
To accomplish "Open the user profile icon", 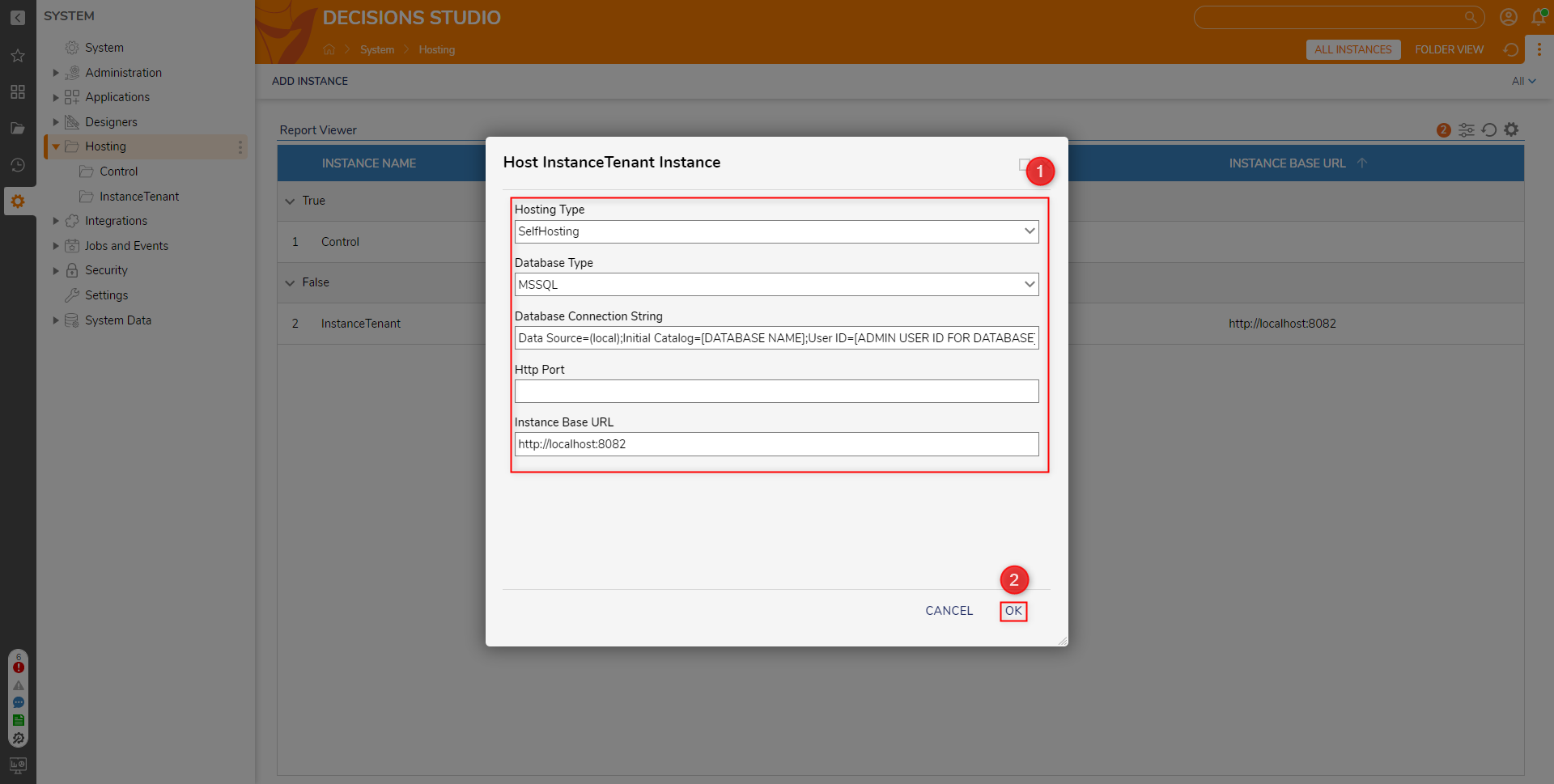I will tap(1509, 17).
